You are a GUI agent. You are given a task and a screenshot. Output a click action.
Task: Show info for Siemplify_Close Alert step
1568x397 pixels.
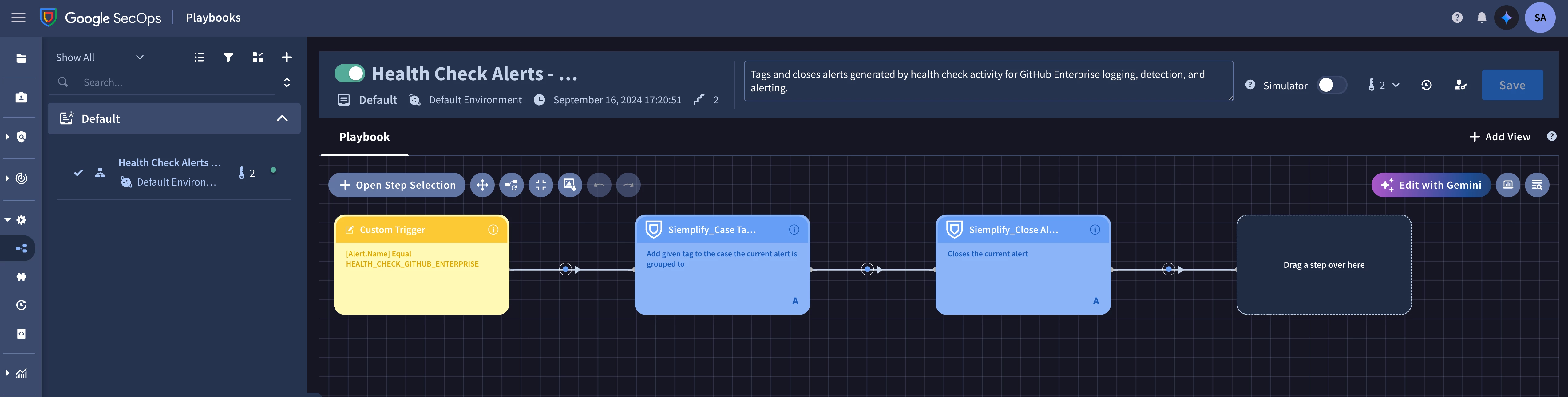[x=1095, y=230]
